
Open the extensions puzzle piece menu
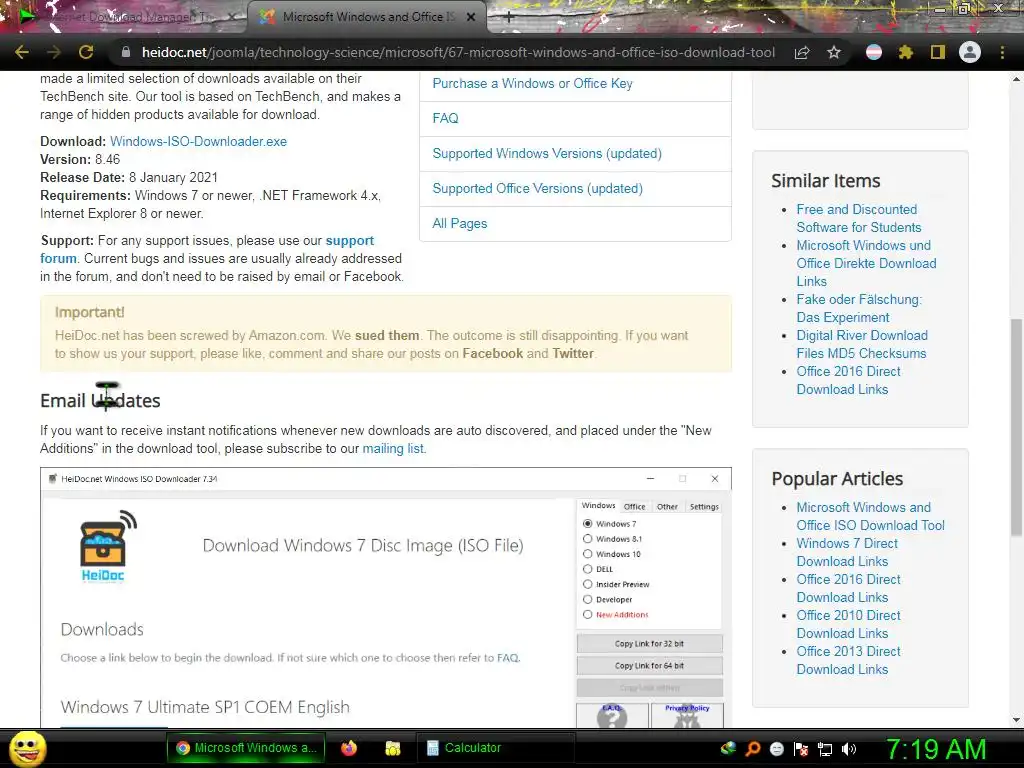click(x=906, y=52)
